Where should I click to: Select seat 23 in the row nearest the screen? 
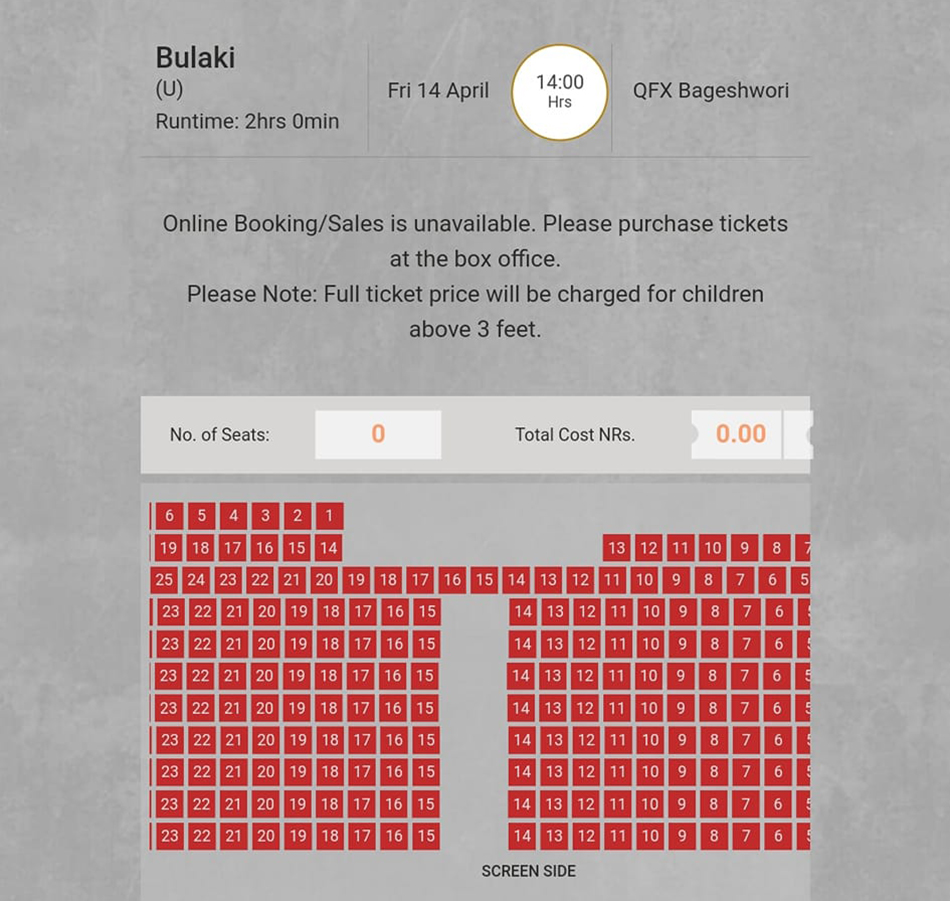tap(170, 836)
